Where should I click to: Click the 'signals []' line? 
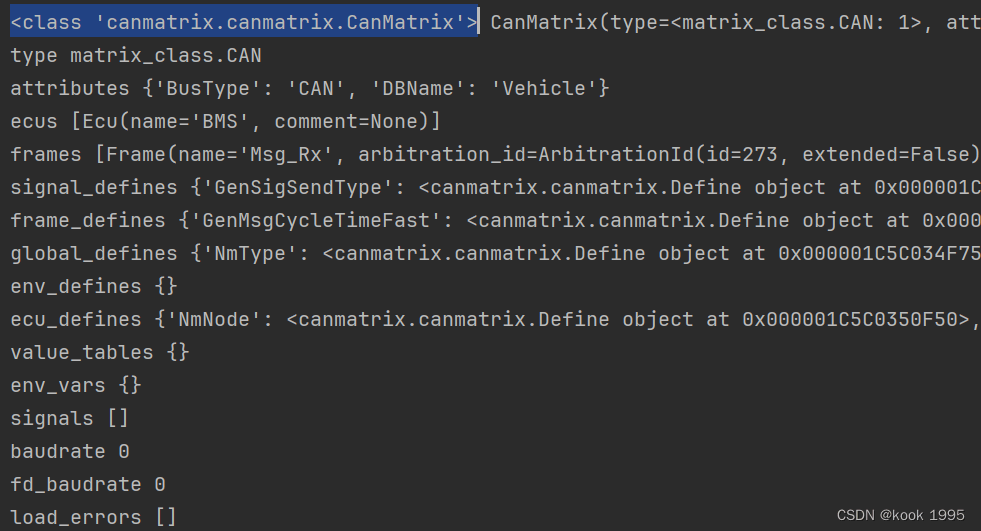click(70, 418)
